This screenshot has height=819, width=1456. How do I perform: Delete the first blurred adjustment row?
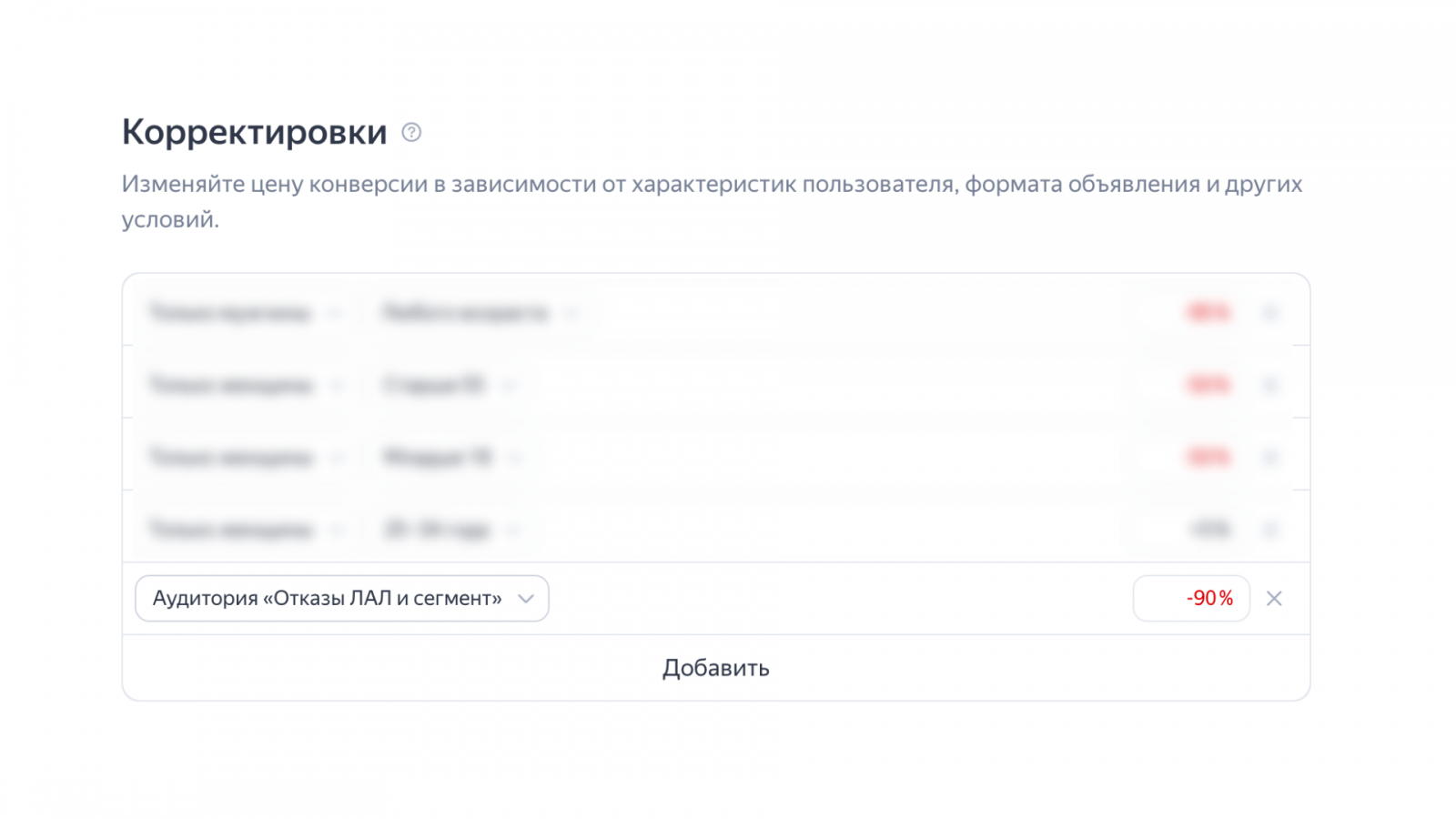(x=1271, y=313)
